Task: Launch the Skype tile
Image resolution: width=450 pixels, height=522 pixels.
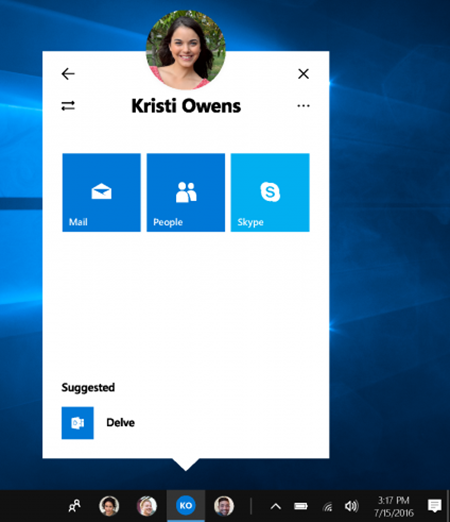Action: coord(270,192)
